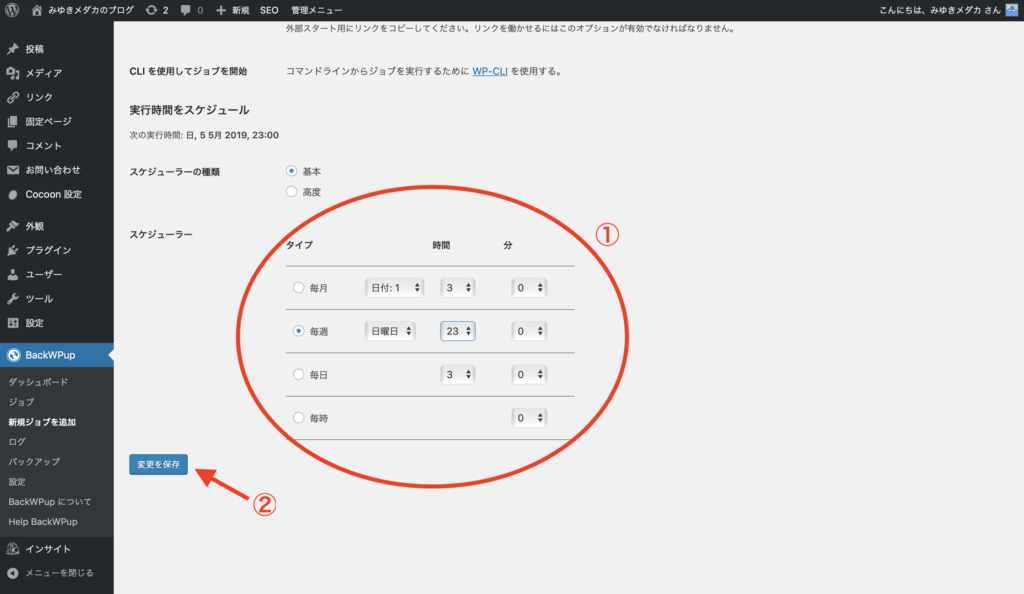1024x594 pixels.
Task: Click the 外観 paintbrush icon
Action: pyautogui.click(x=12, y=226)
